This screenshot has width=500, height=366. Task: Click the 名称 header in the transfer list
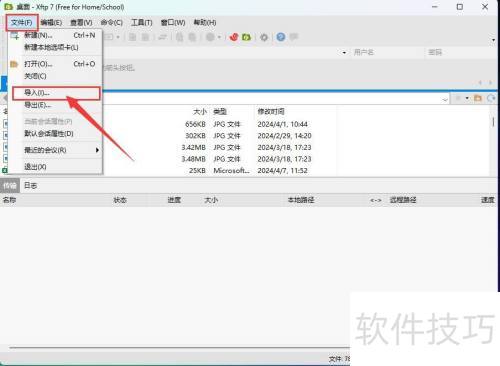click(x=9, y=200)
